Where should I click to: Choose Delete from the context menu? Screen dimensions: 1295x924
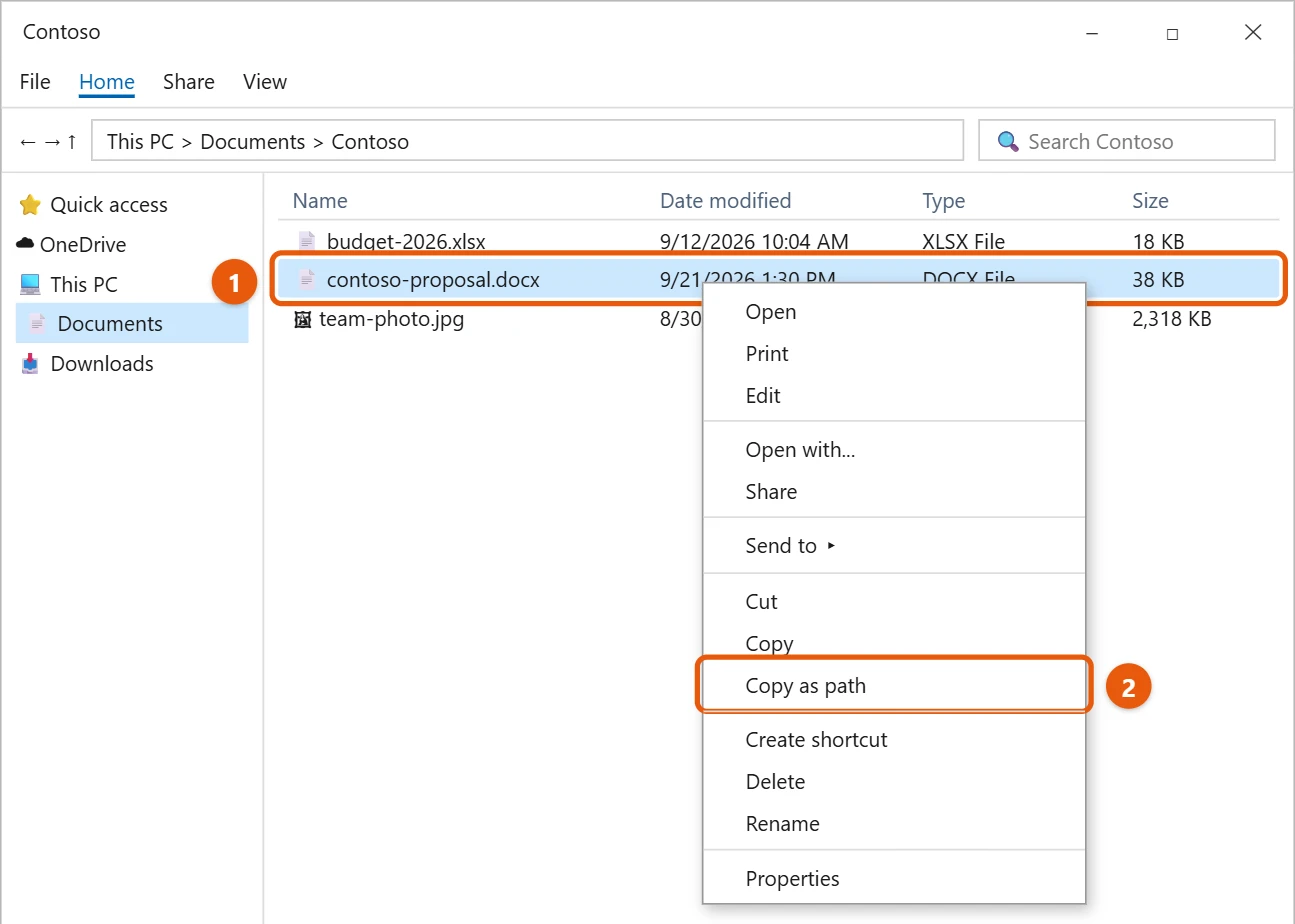[x=894, y=782]
